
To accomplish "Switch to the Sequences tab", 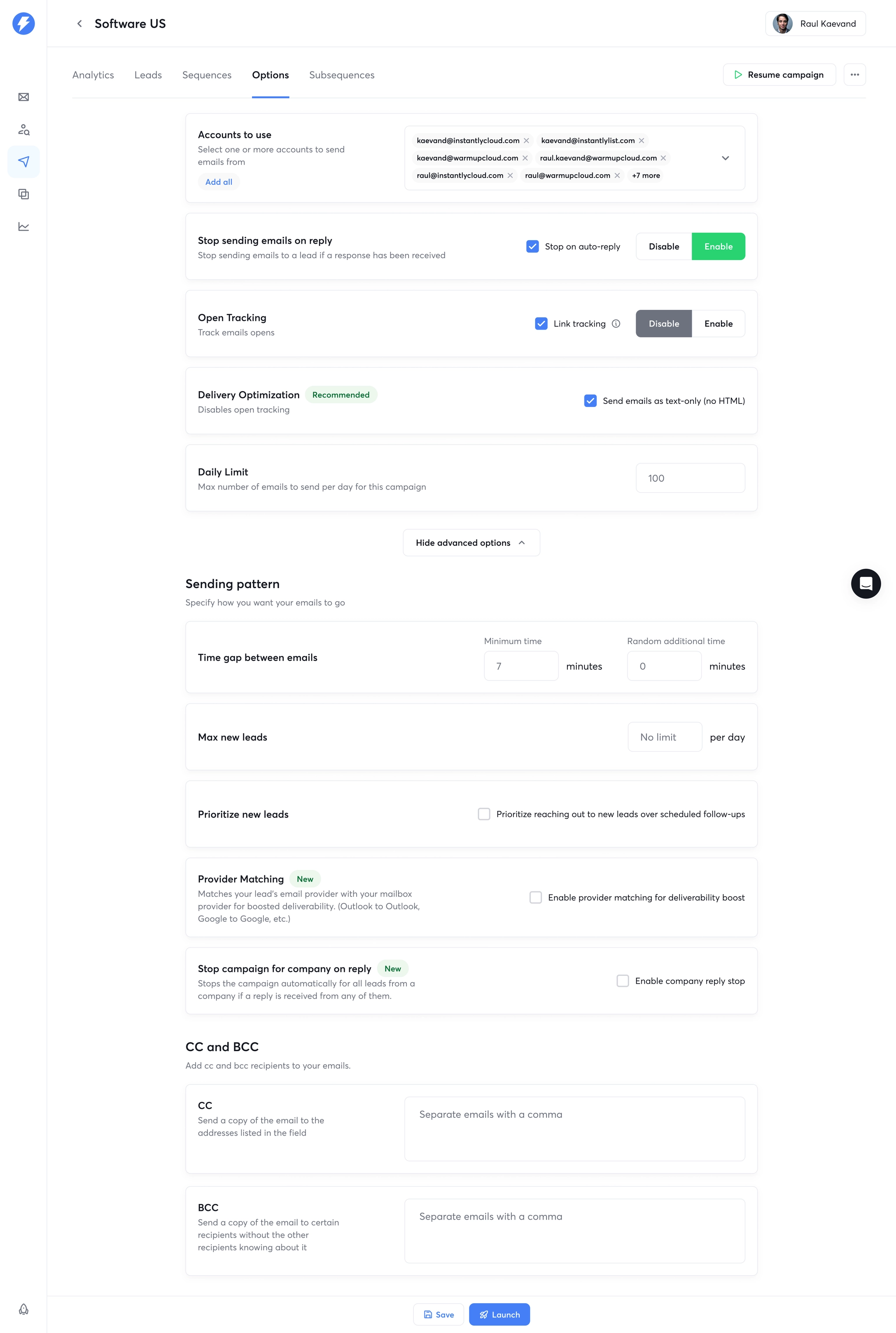I will (207, 75).
